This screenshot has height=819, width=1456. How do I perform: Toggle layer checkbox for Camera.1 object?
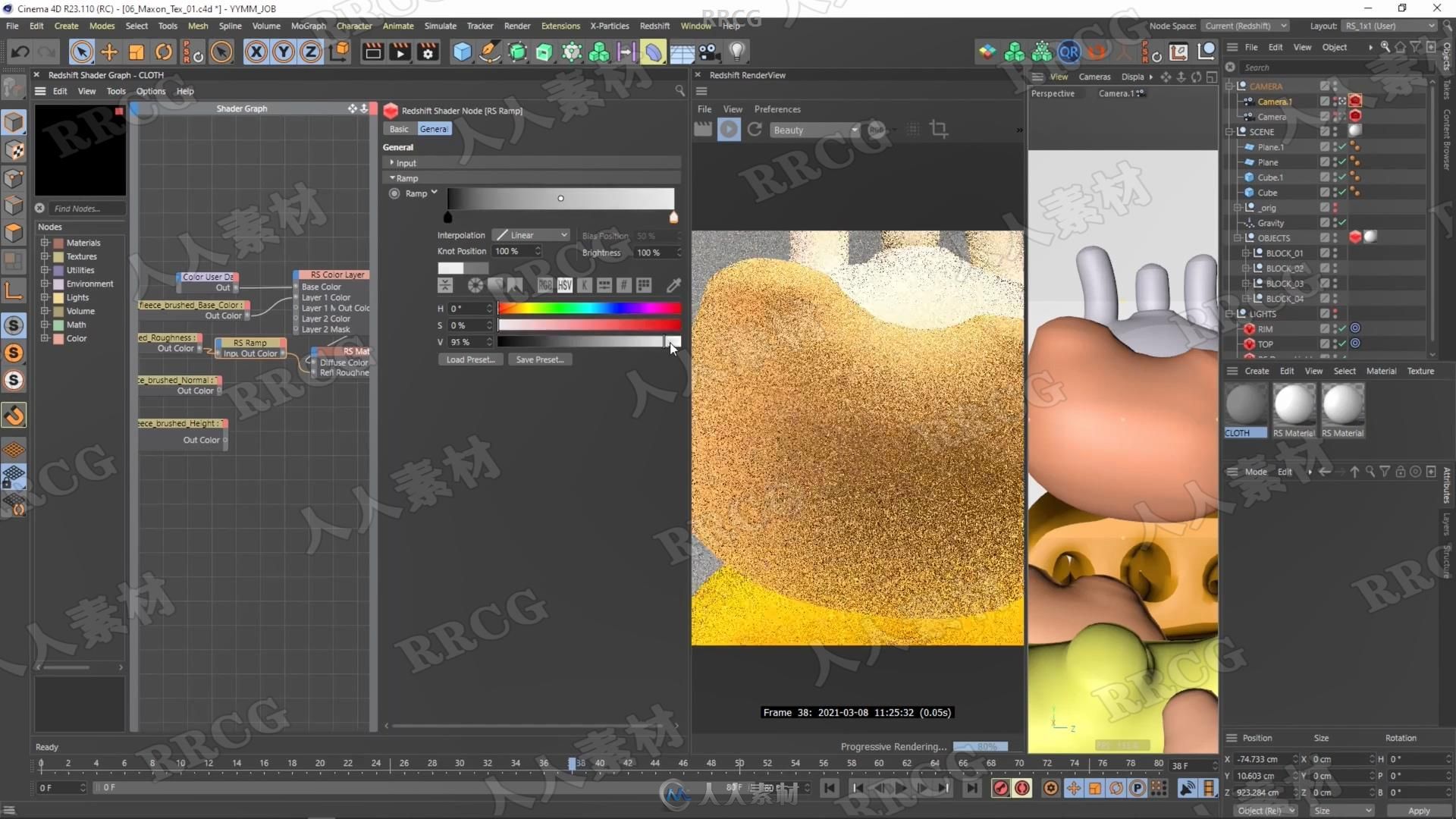point(1325,102)
